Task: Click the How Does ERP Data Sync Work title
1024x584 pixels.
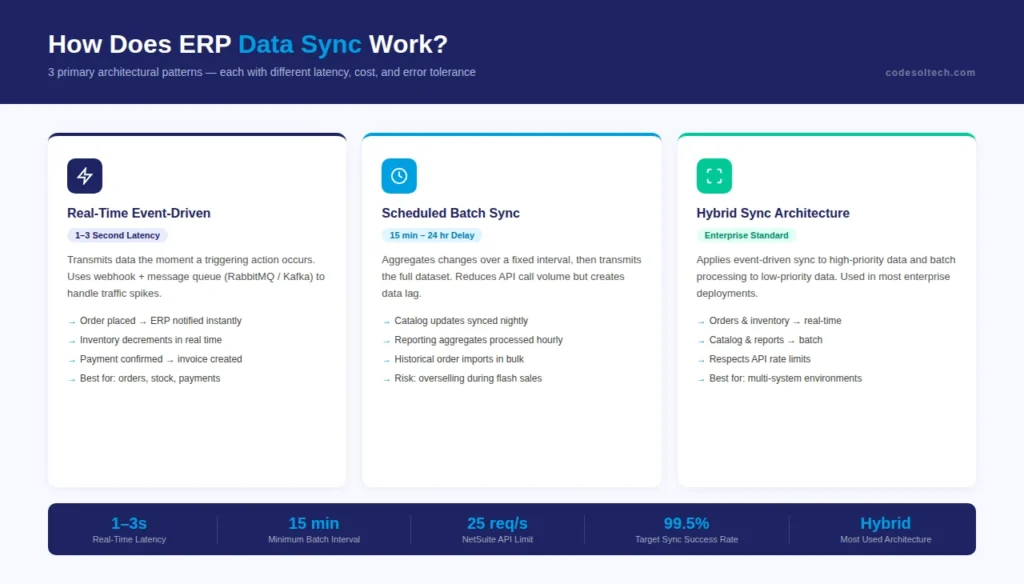Action: tap(248, 44)
